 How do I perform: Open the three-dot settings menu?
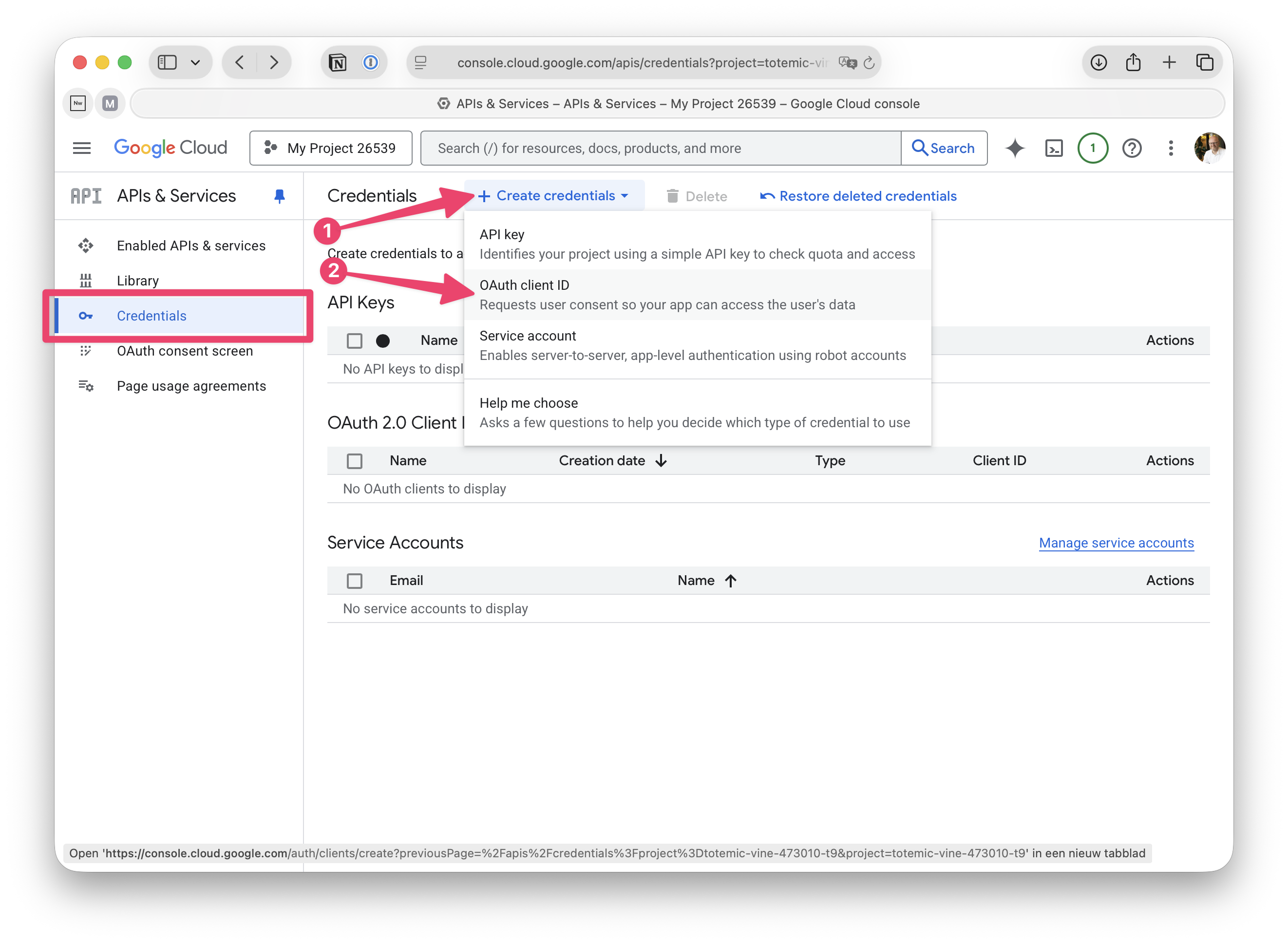pos(1171,148)
